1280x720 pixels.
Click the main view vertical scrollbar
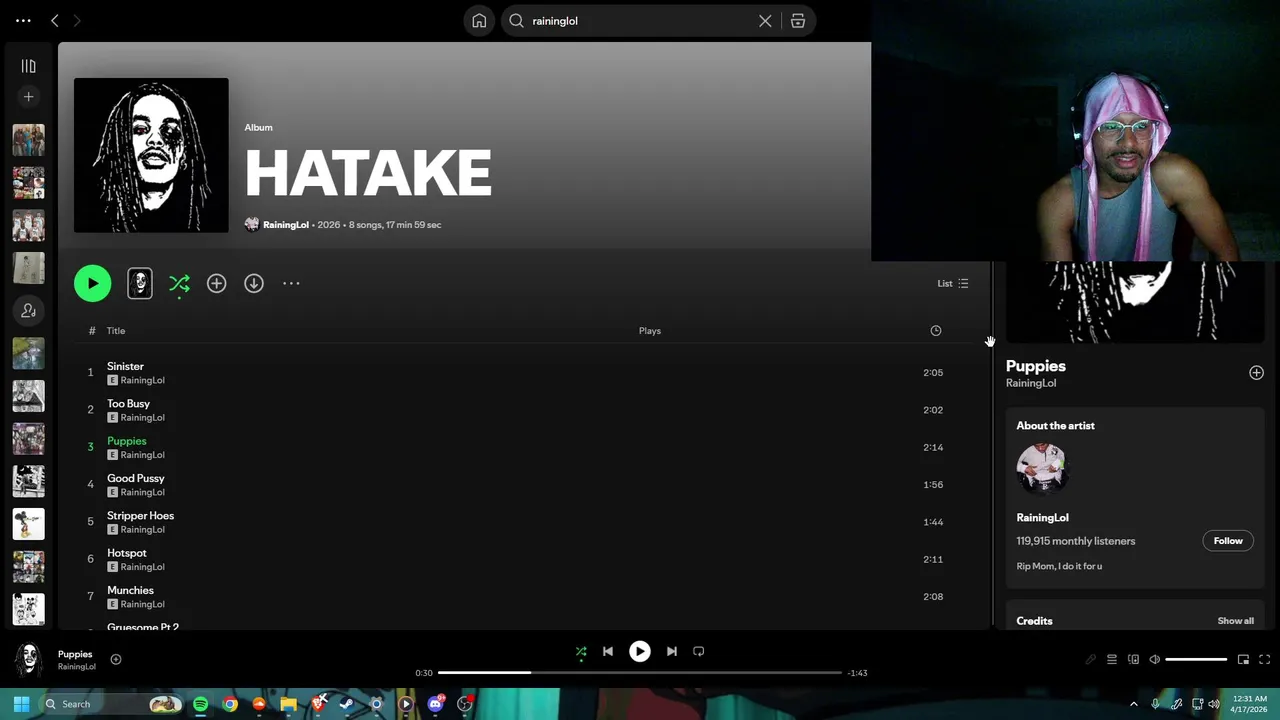coord(992,445)
